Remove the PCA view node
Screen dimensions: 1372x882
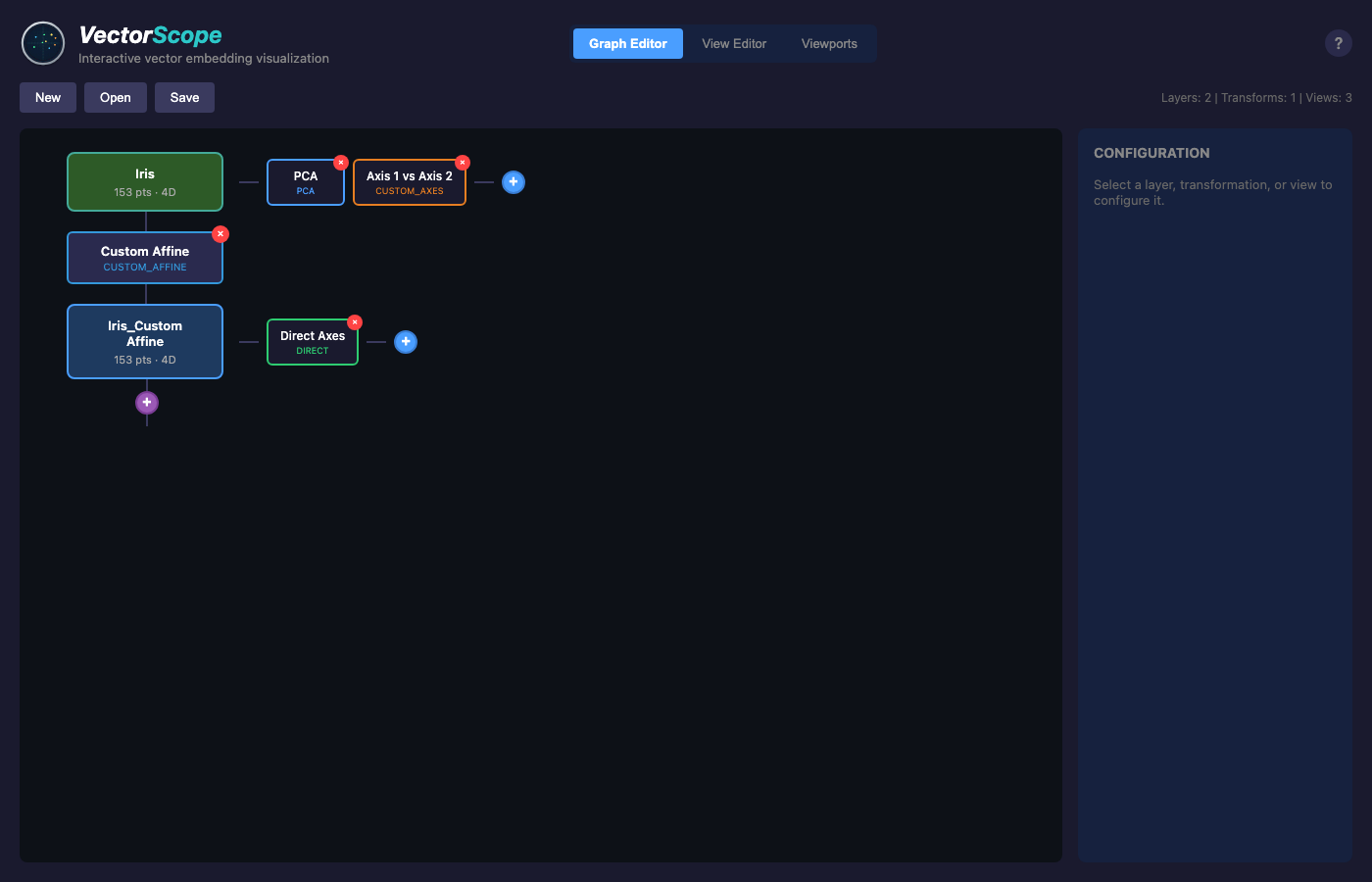(x=341, y=163)
